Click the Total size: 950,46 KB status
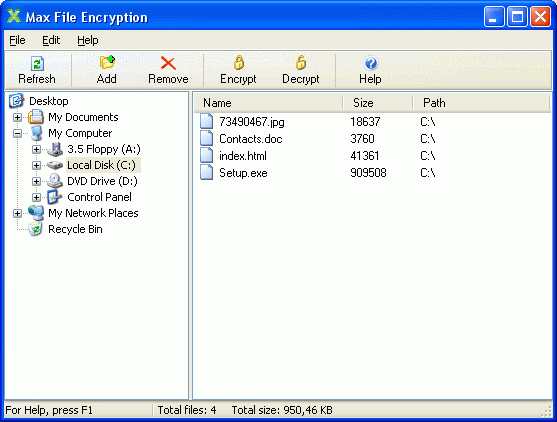Viewport: 557px width, 422px height. click(x=282, y=410)
